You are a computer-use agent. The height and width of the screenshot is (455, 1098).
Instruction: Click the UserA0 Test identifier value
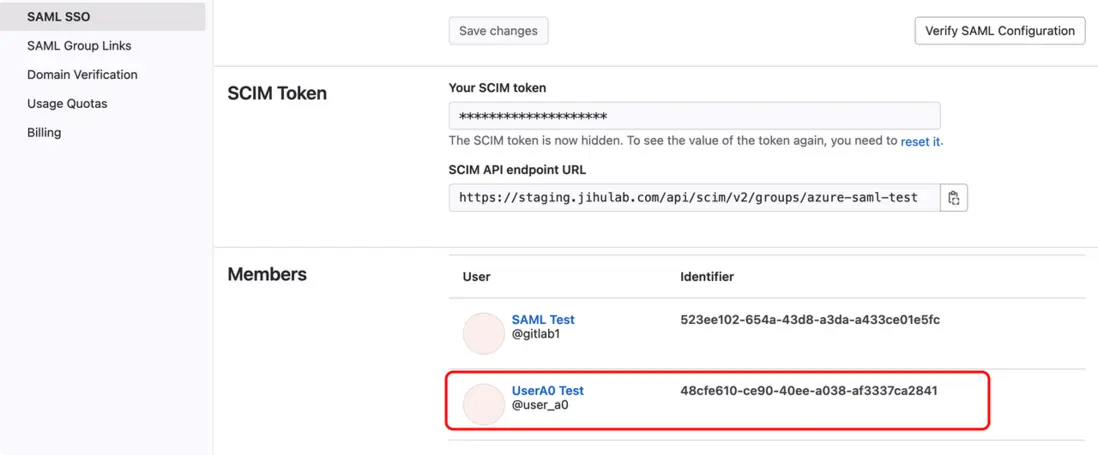(x=809, y=391)
